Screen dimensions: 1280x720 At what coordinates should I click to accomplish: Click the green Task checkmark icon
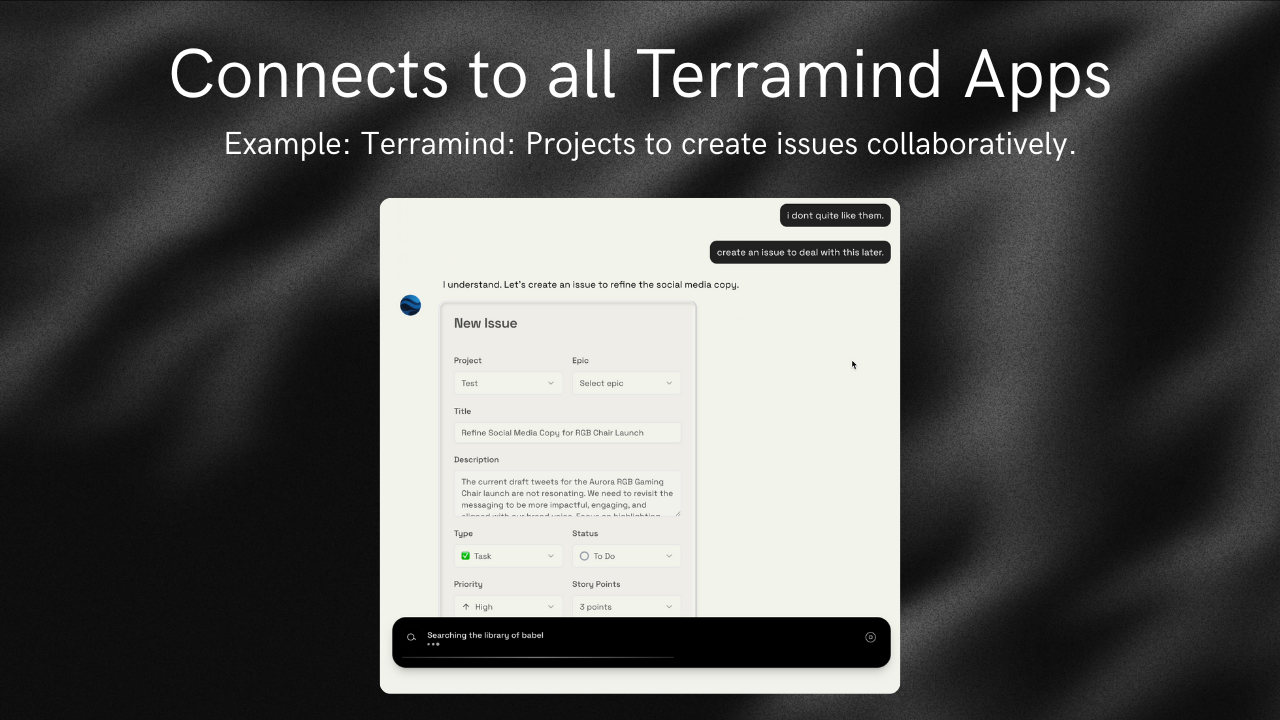pyautogui.click(x=466, y=556)
